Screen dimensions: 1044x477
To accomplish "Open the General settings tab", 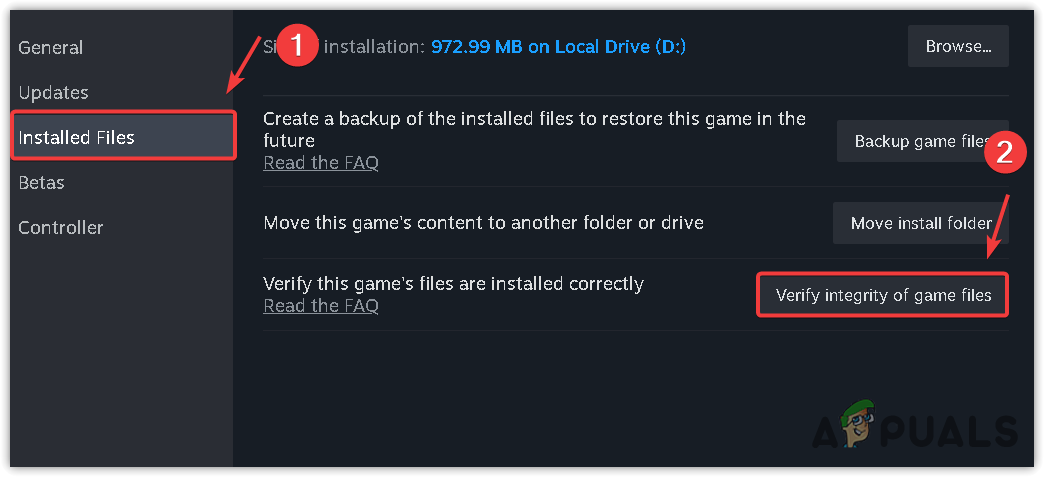I will 51,48.
